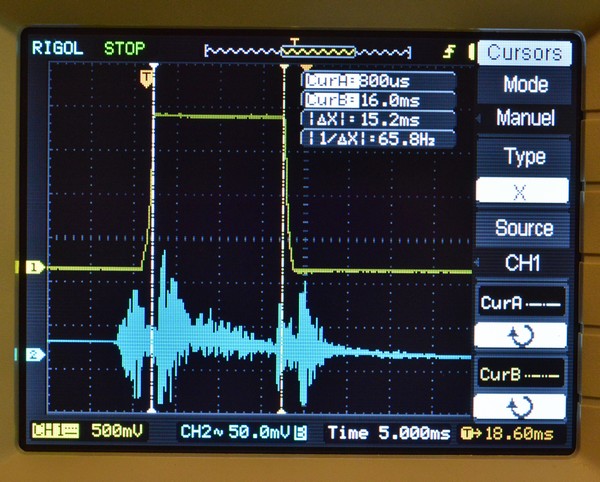This screenshot has height=482, width=600.
Task: Click the orange trigger T marker above grid
Action: pyautogui.click(x=148, y=76)
